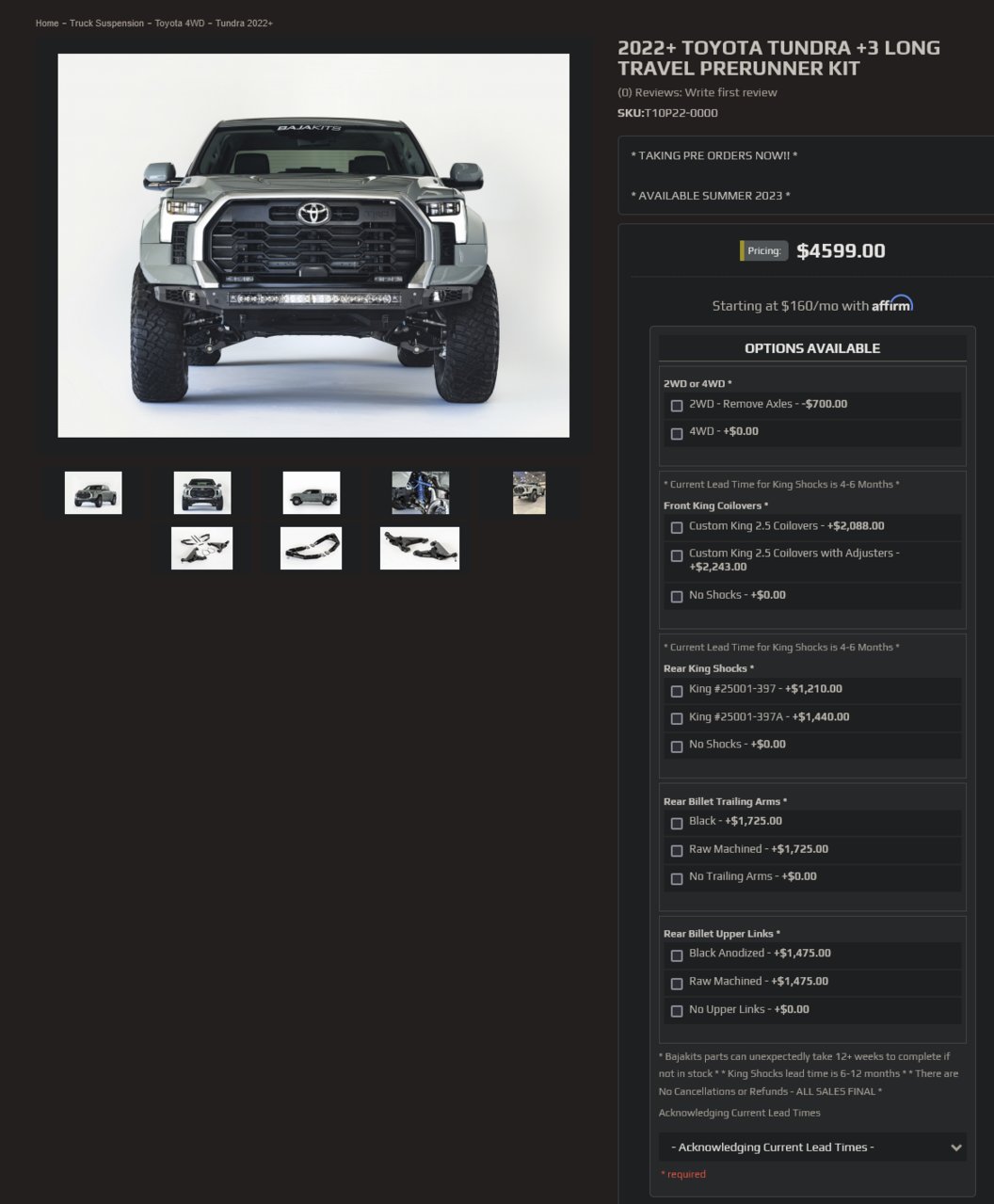Screen dimensions: 994x1204
Task: Check the 2WD - Remove Axles option
Action: tap(676, 406)
